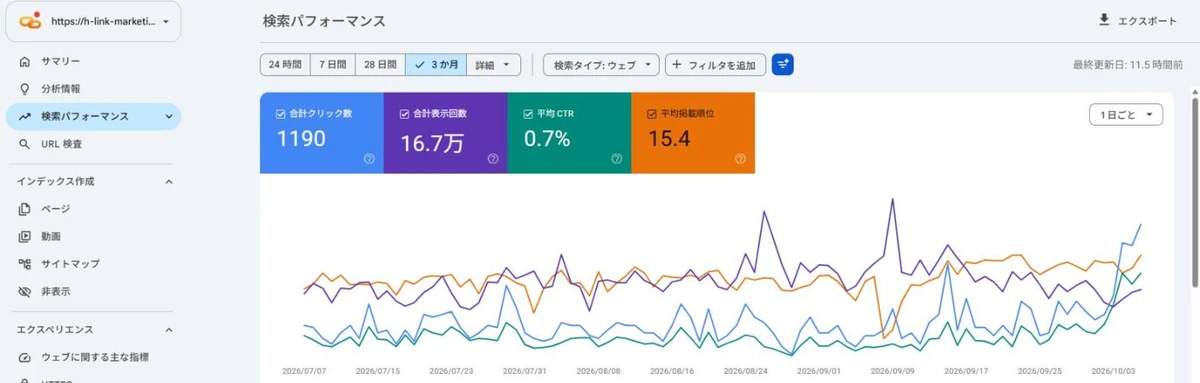The image size is (1200, 383).
Task: Click the blue filter options icon button
Action: point(782,65)
